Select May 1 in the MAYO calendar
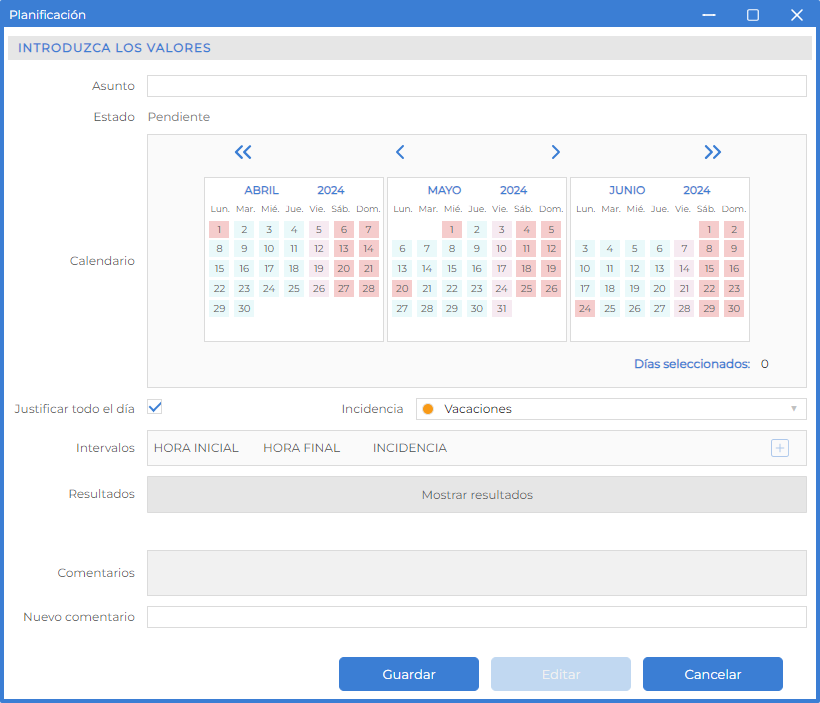Screen dimensions: 820x703 click(x=452, y=230)
